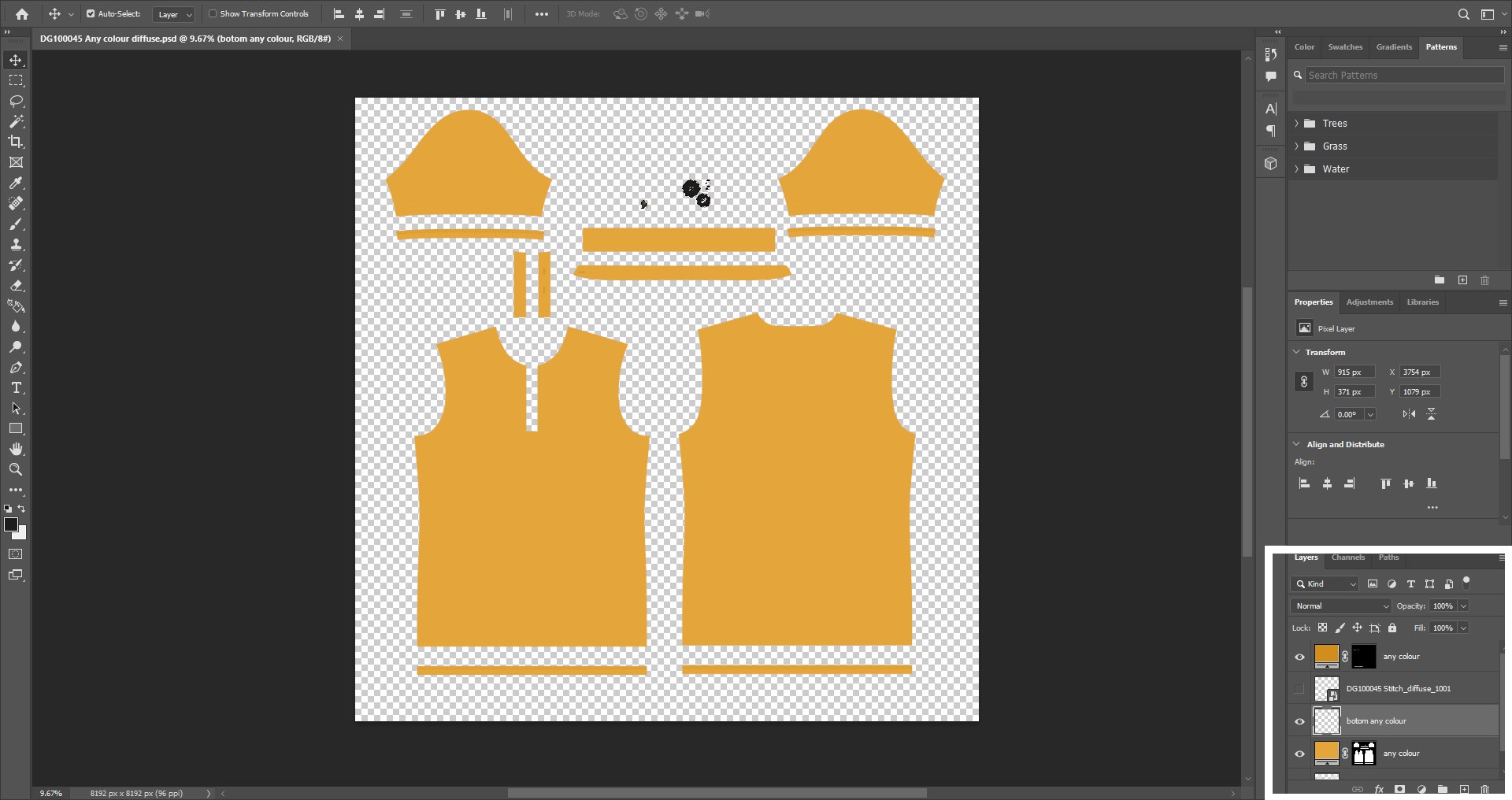Toggle the Auto-Select checkbox
The height and width of the screenshot is (800, 1512).
[x=91, y=13]
